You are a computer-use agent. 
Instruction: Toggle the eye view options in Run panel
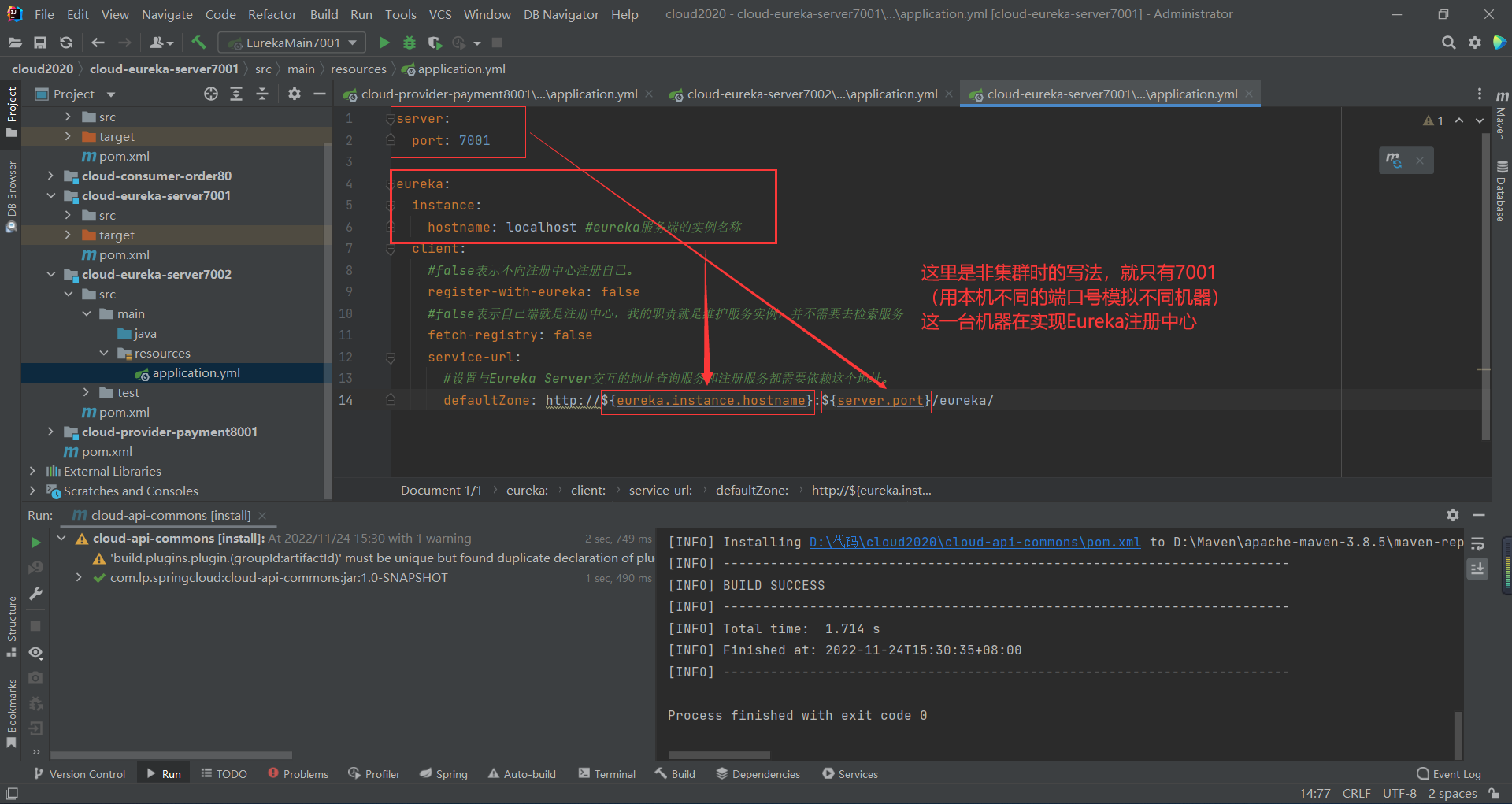[35, 652]
